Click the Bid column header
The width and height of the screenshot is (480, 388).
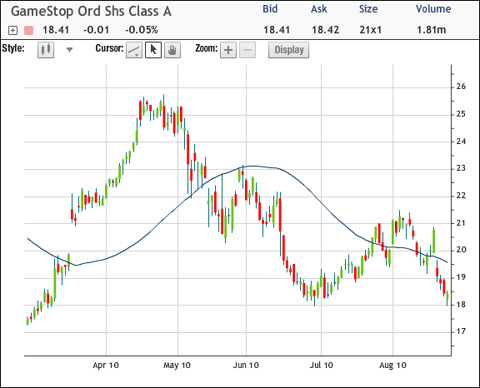270,9
